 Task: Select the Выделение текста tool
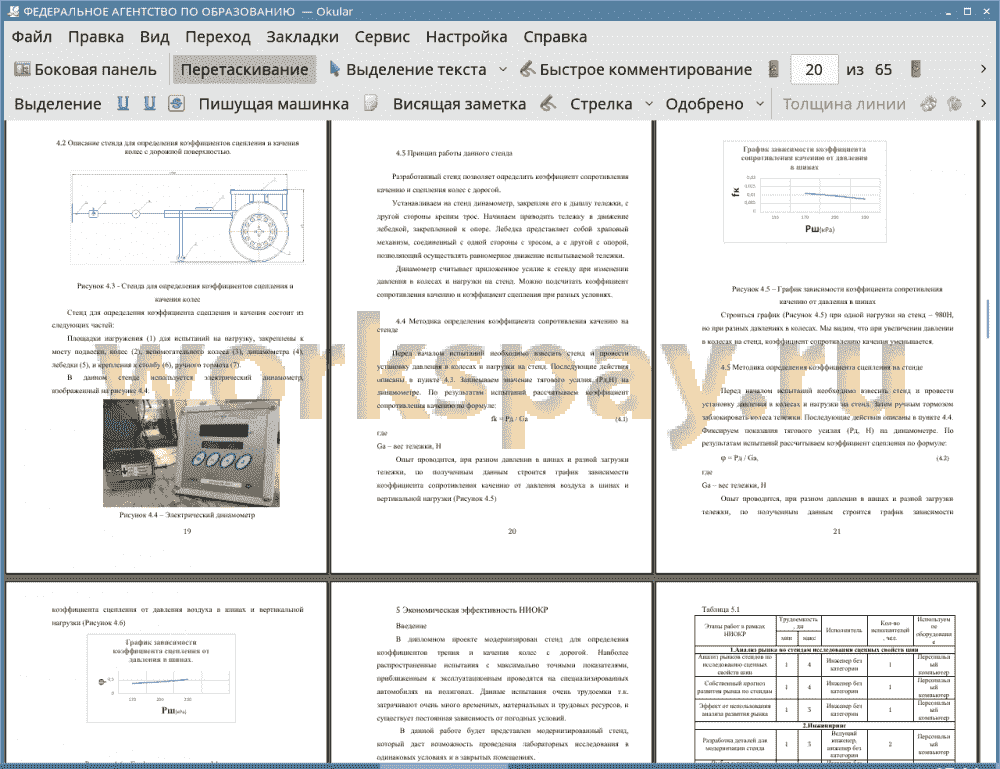pyautogui.click(x=408, y=70)
